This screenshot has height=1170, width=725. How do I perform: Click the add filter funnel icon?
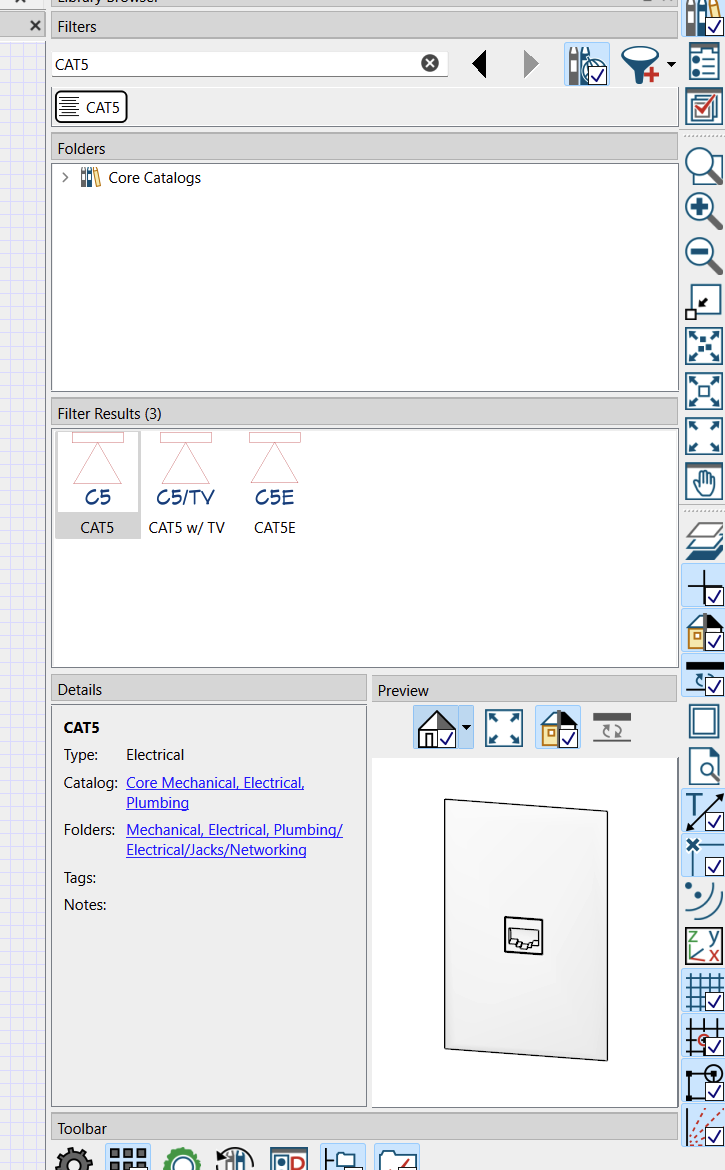coord(641,64)
